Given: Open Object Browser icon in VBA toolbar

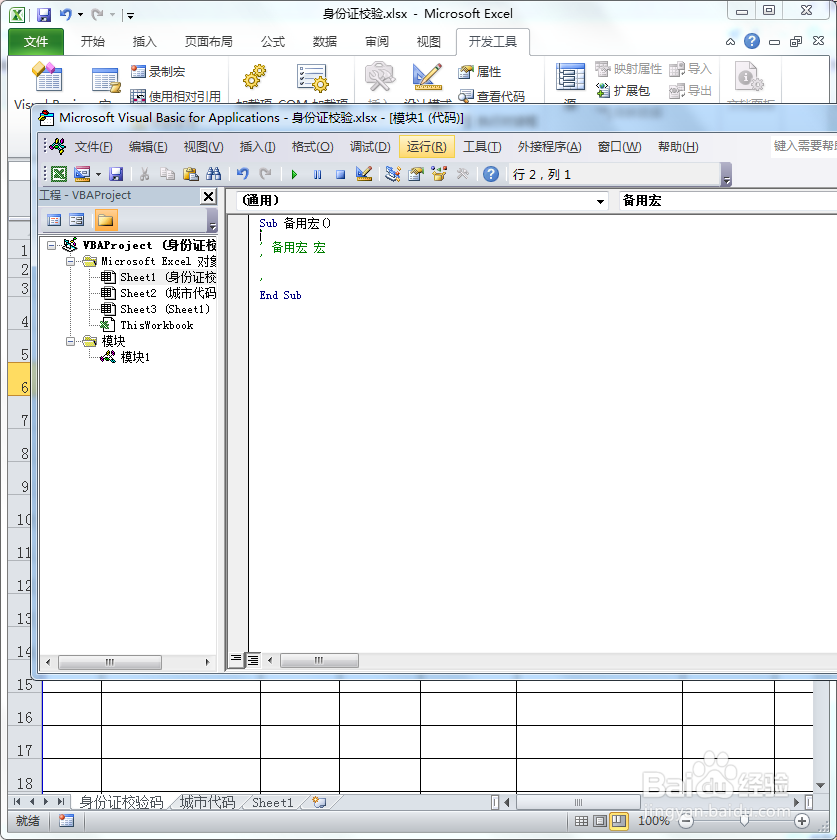Looking at the screenshot, I should tap(439, 174).
